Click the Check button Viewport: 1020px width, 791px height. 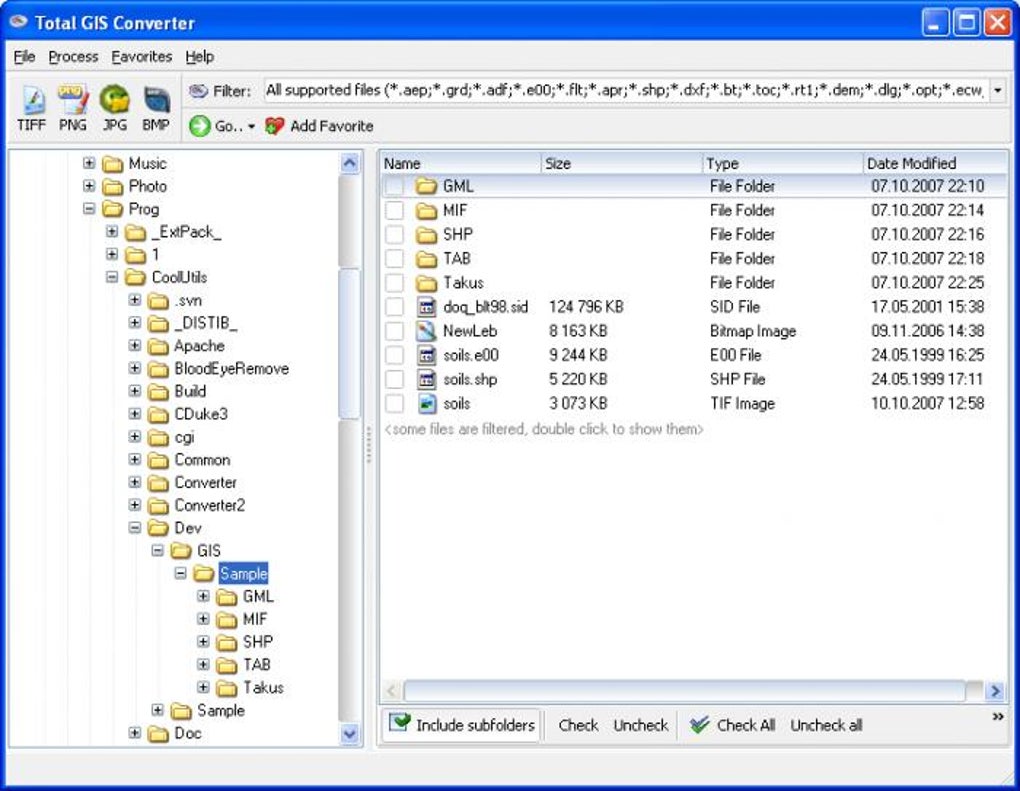[578, 725]
